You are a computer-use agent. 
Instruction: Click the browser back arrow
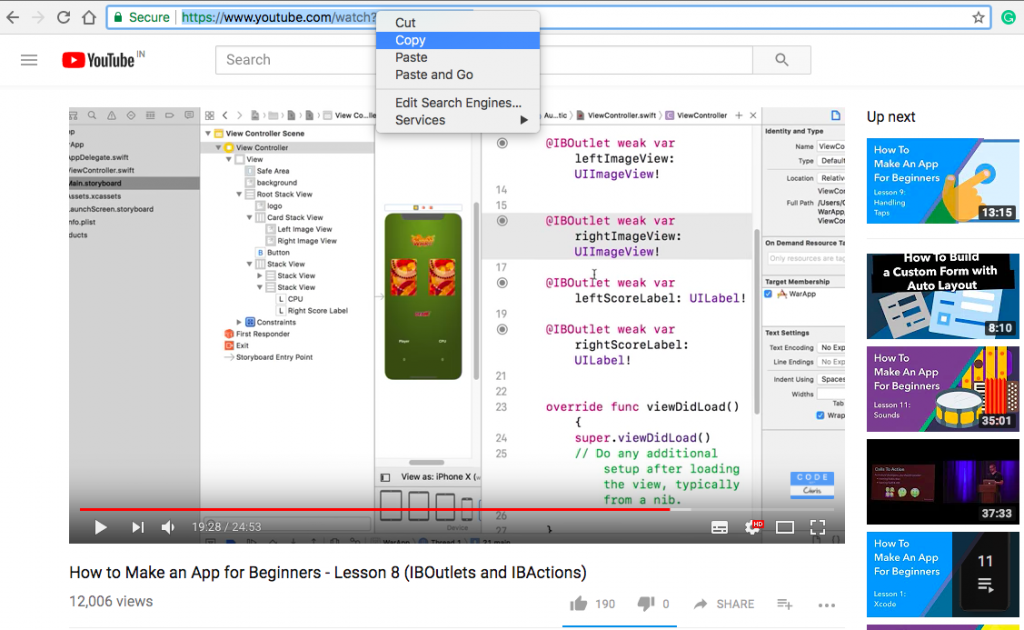(x=12, y=18)
